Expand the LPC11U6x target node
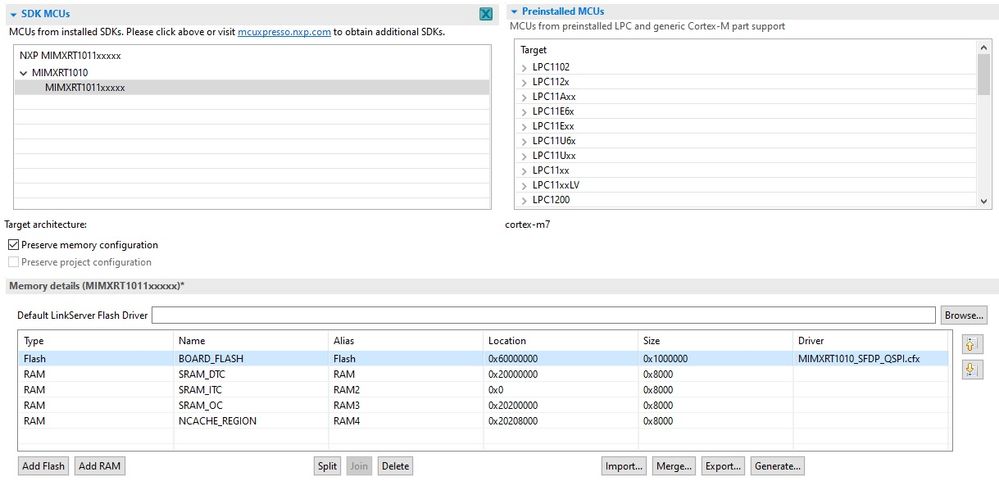This screenshot has height=481, width=999. tap(524, 141)
